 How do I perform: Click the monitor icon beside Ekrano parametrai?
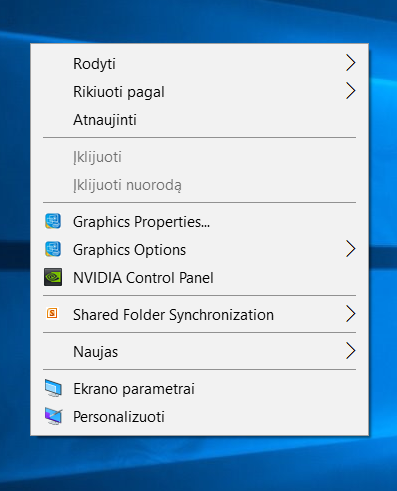coord(53,388)
